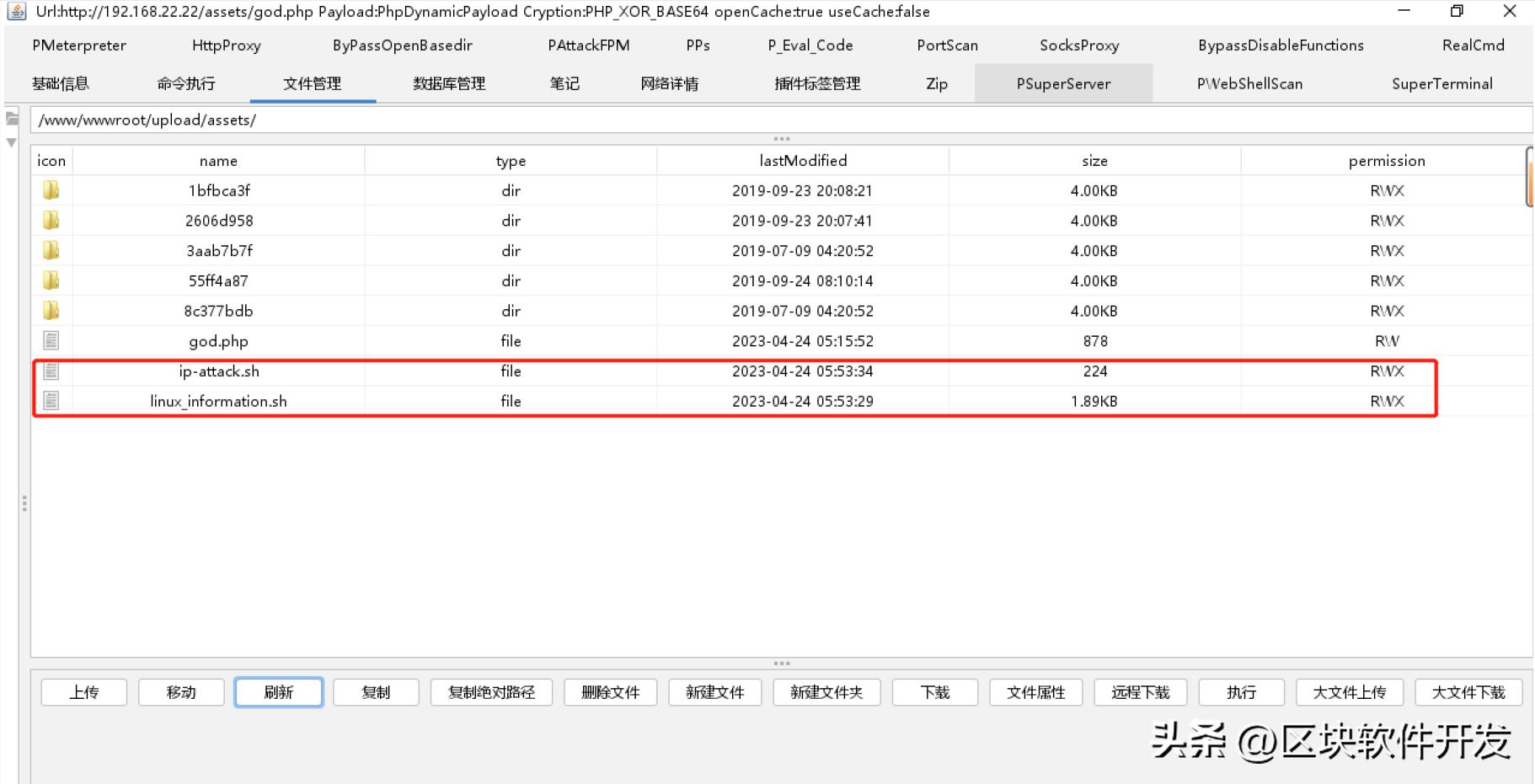
Task: Click the folder tree icon left of path
Action: (12, 119)
